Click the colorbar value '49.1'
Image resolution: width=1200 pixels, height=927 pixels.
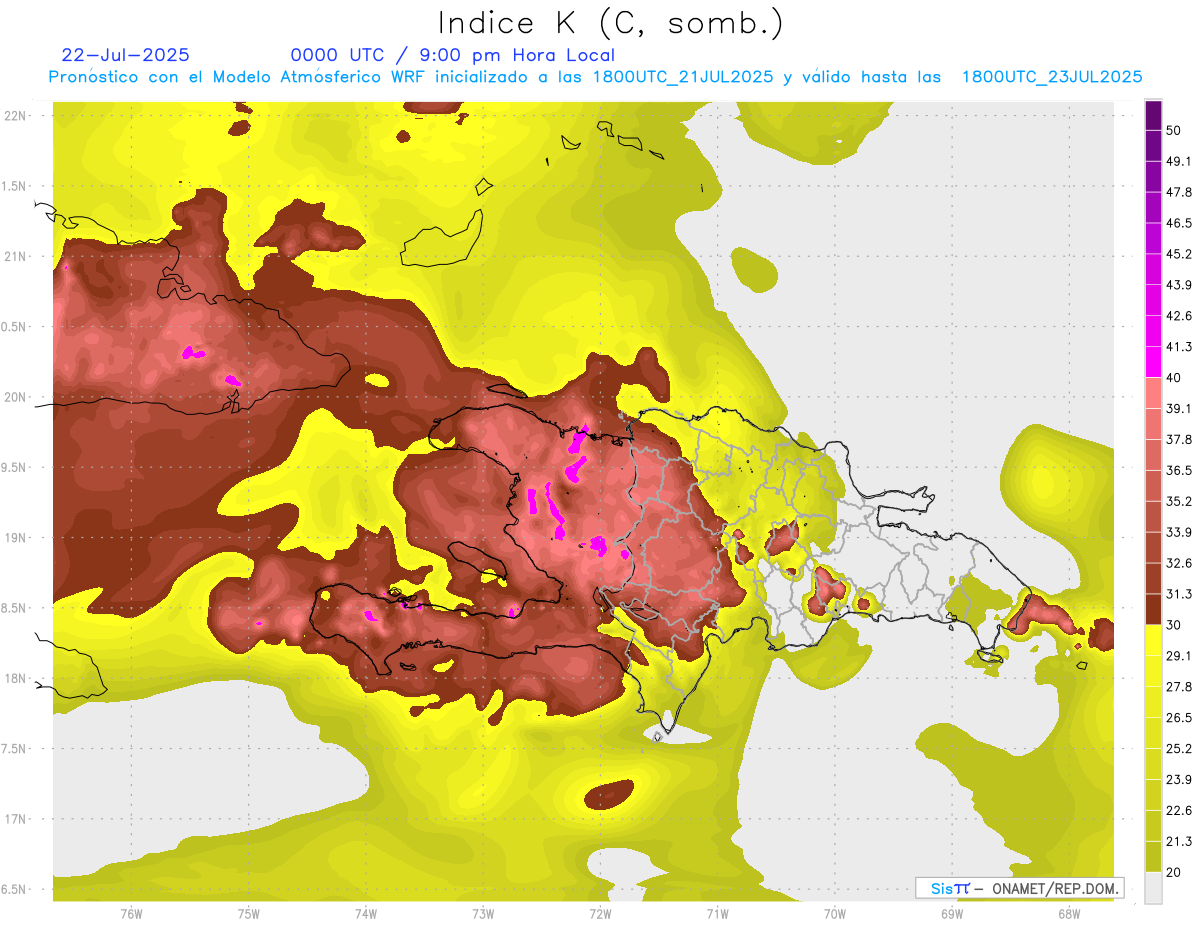tap(1179, 161)
